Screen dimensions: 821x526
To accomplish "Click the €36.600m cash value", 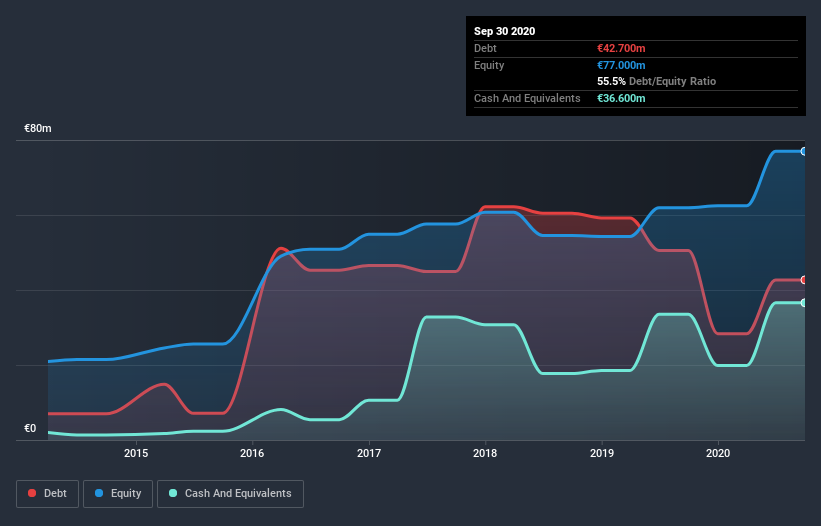I will point(621,98).
